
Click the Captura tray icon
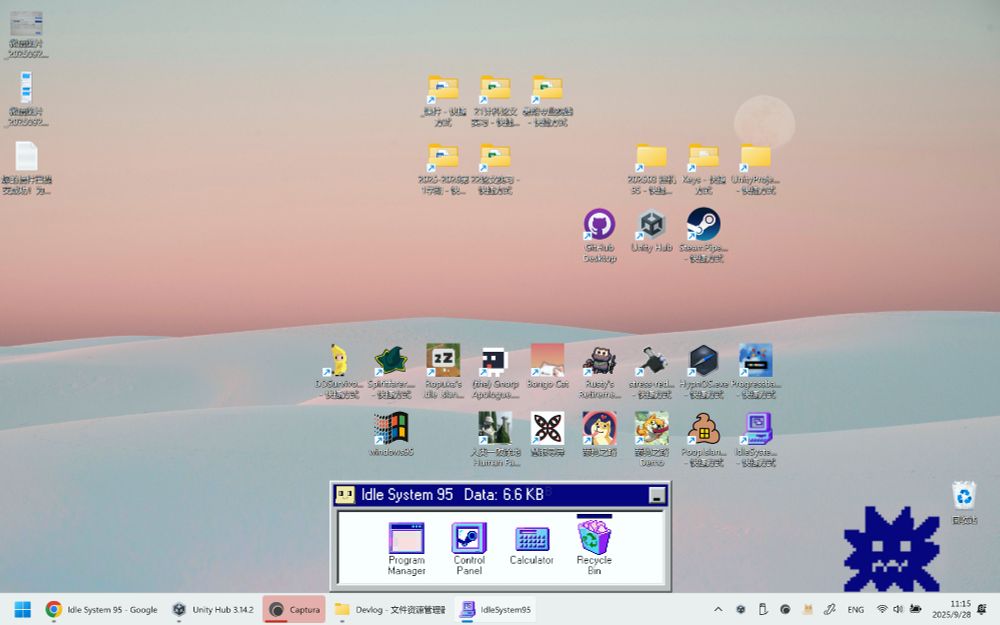785,610
